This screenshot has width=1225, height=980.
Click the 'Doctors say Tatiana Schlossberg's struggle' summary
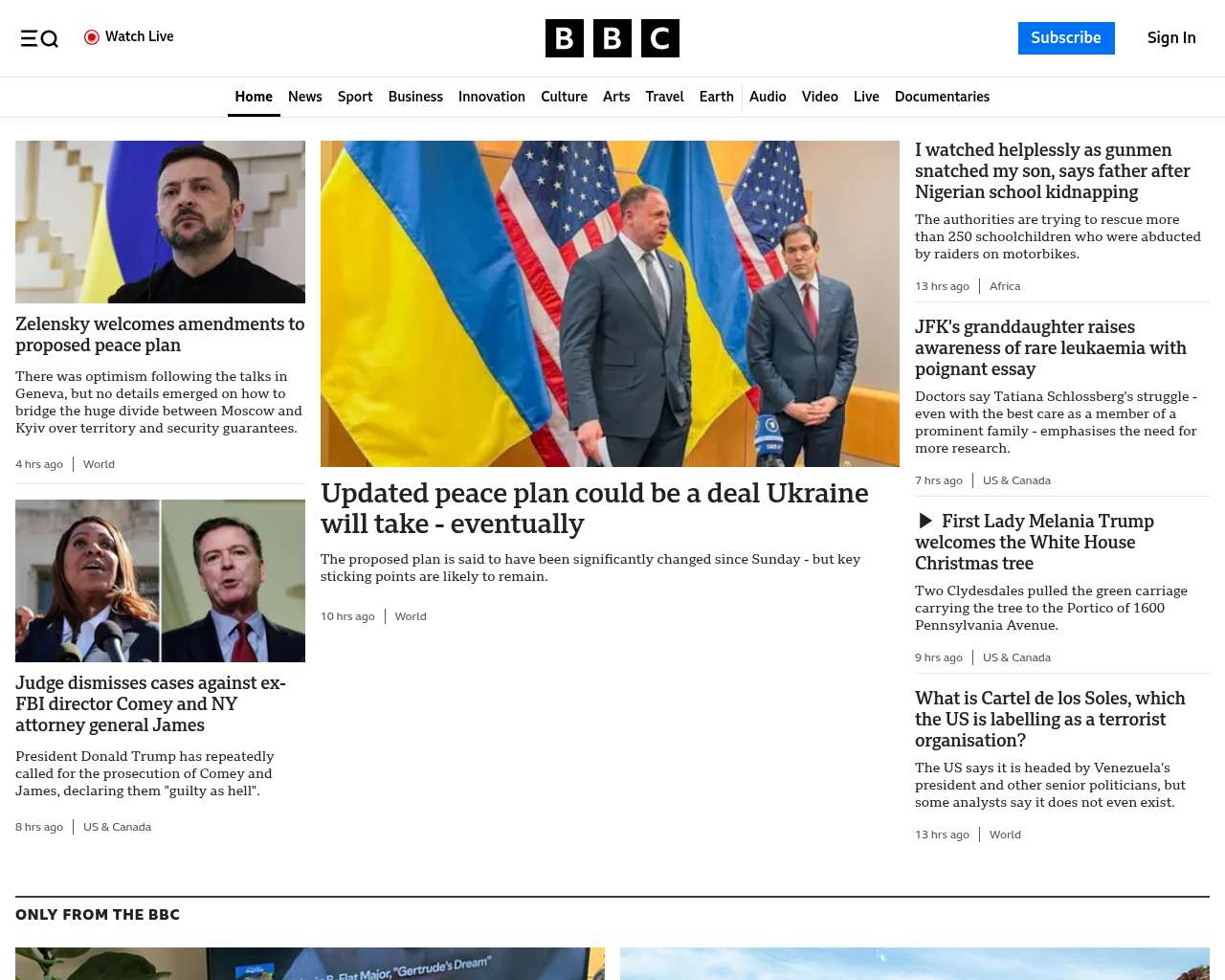click(x=1056, y=422)
